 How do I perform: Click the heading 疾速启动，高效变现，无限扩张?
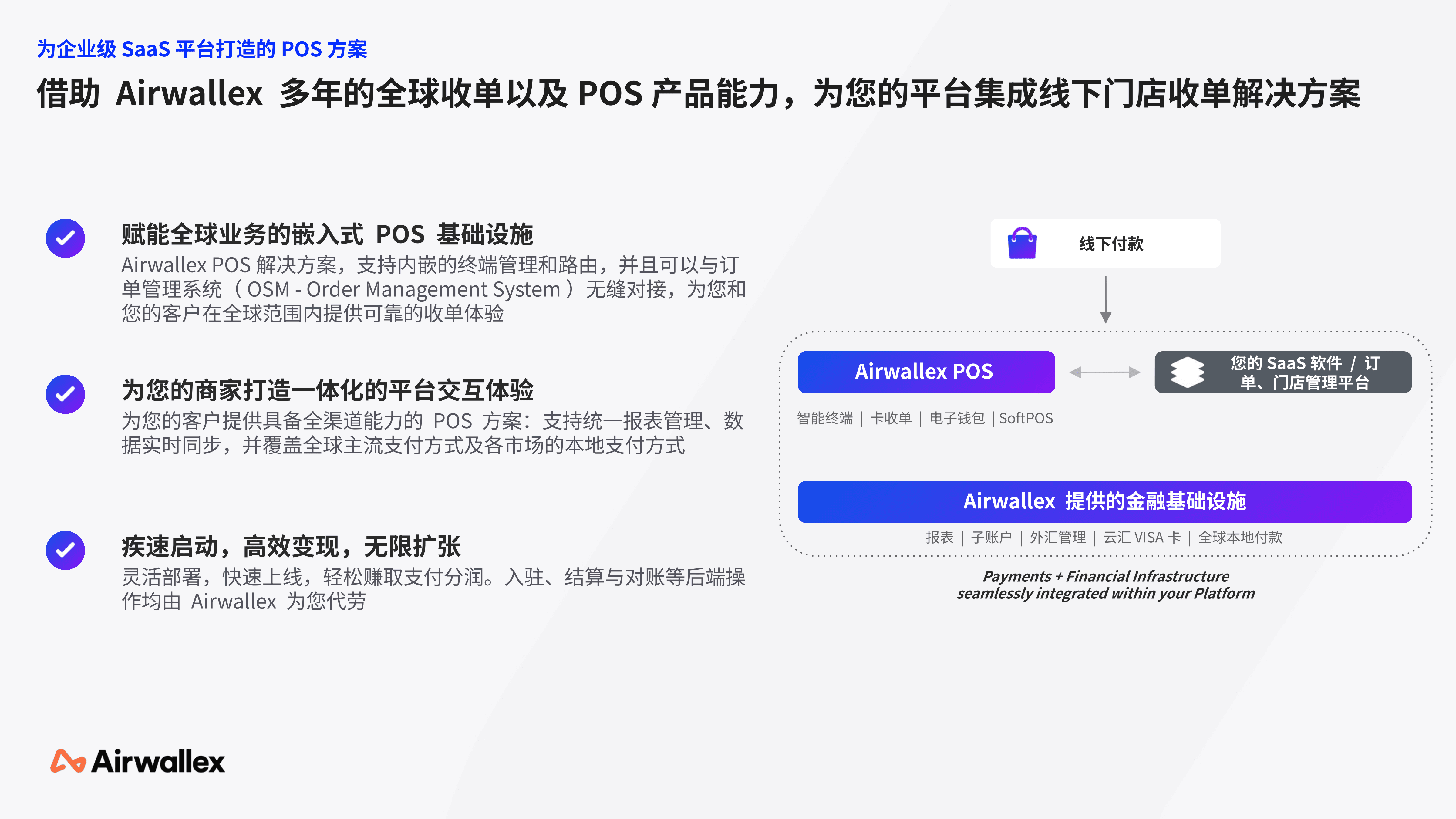[x=291, y=546]
